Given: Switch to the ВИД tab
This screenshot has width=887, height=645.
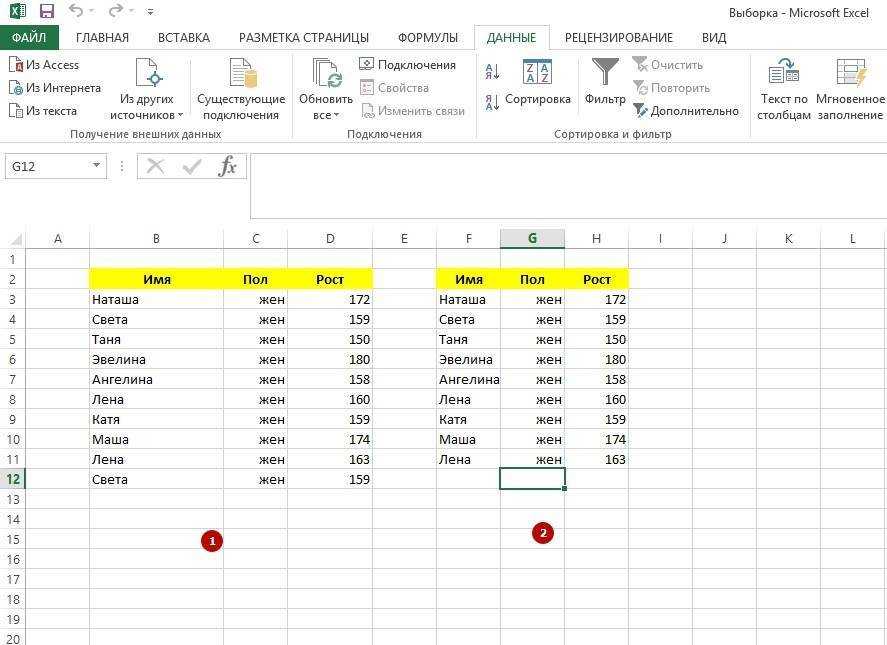Looking at the screenshot, I should pos(714,37).
